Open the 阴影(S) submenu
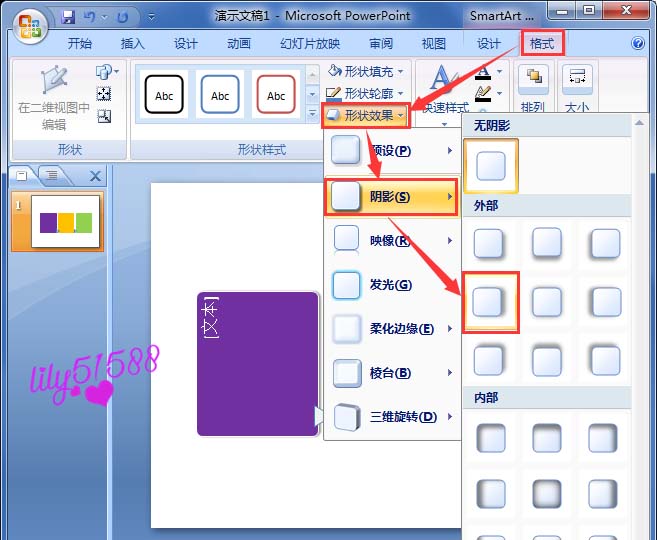Image resolution: width=657 pixels, height=540 pixels. [391, 197]
